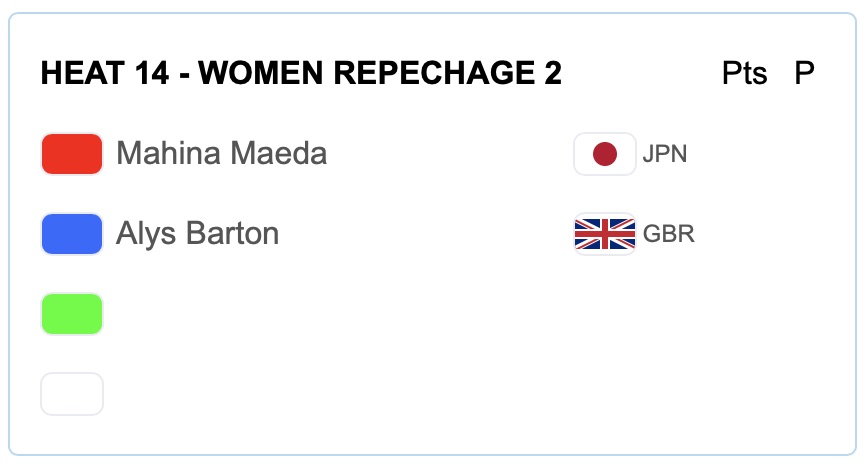Click the Pts cell in Alys Barton's row
866x464 pixels.
pos(744,234)
